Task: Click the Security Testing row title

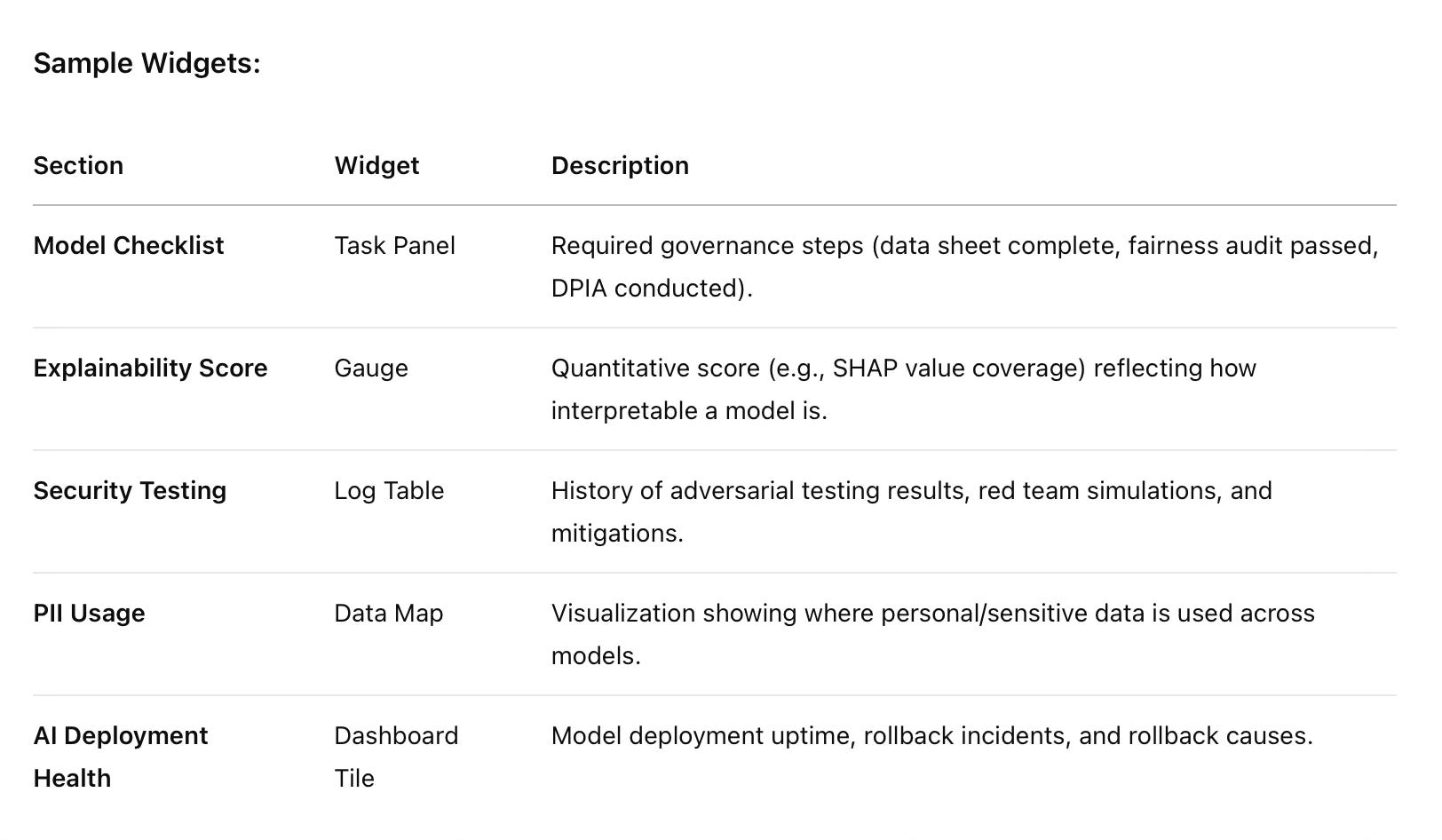Action: pyautogui.click(x=130, y=490)
